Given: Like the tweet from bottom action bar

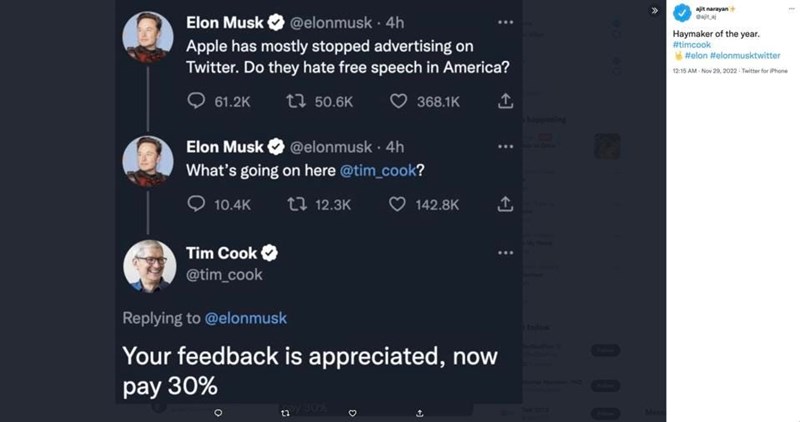Looking at the screenshot, I should pos(352,412).
